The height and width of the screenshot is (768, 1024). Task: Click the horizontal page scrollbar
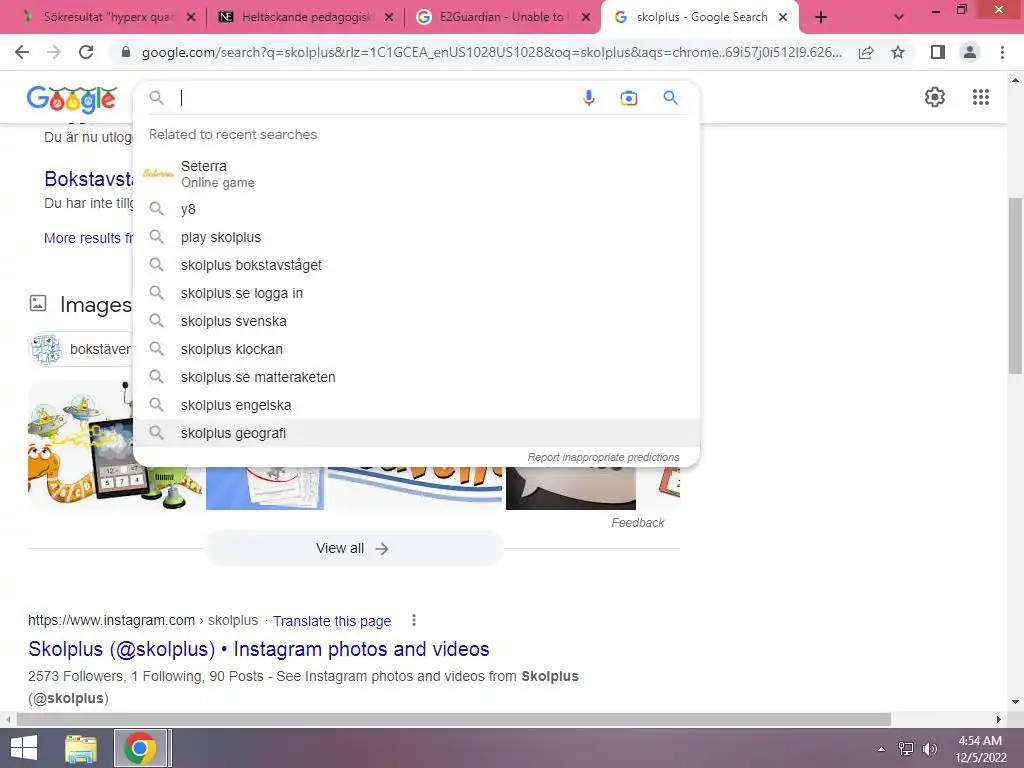[454, 720]
